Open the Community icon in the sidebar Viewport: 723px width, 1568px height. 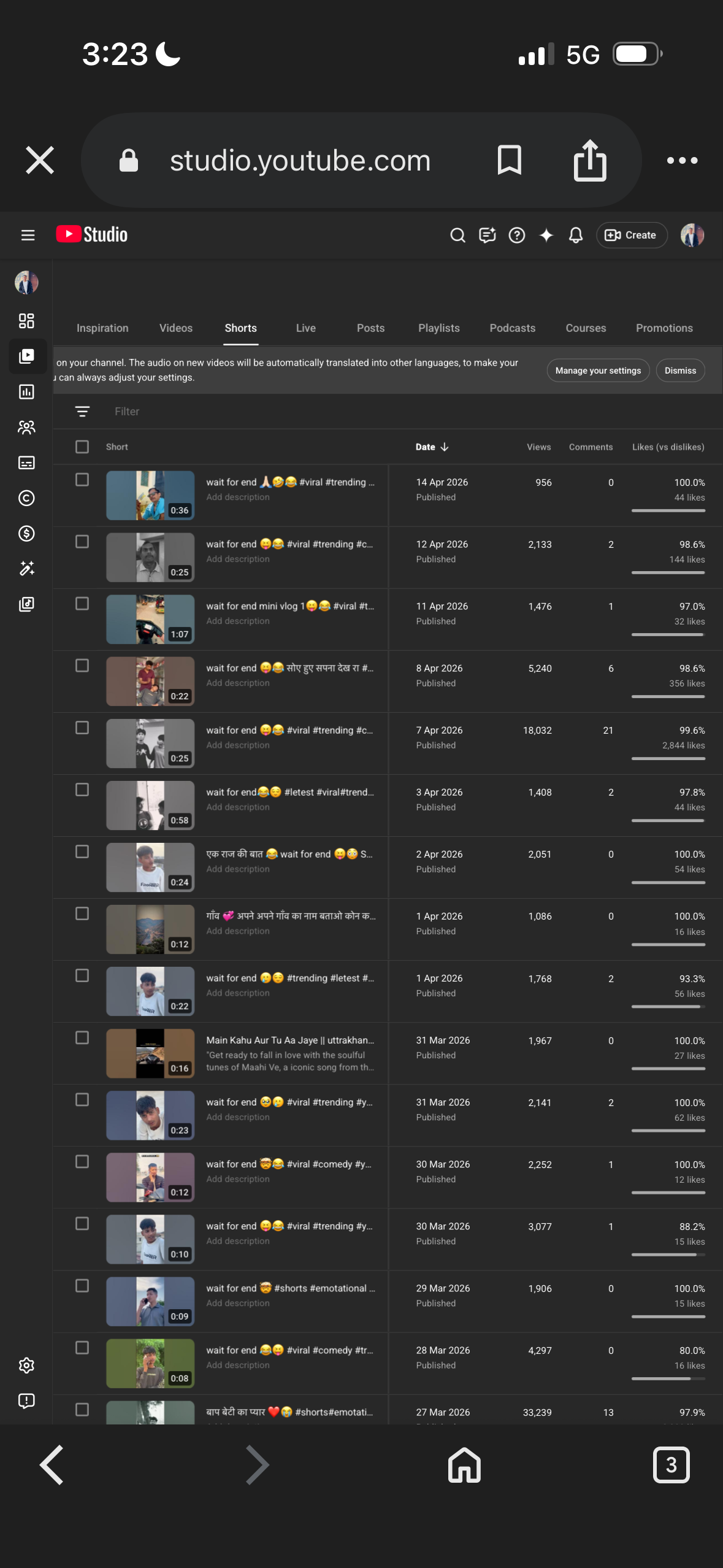(26, 428)
